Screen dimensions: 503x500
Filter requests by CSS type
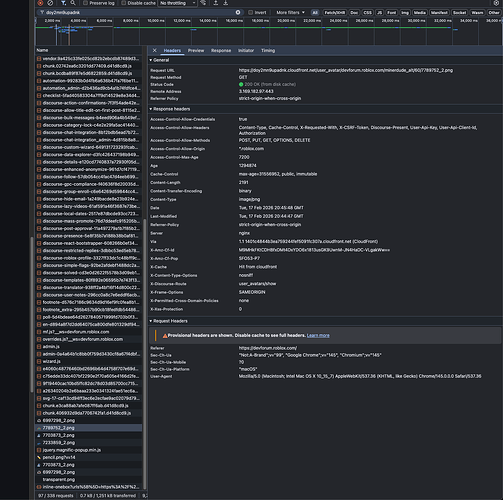click(x=367, y=12)
